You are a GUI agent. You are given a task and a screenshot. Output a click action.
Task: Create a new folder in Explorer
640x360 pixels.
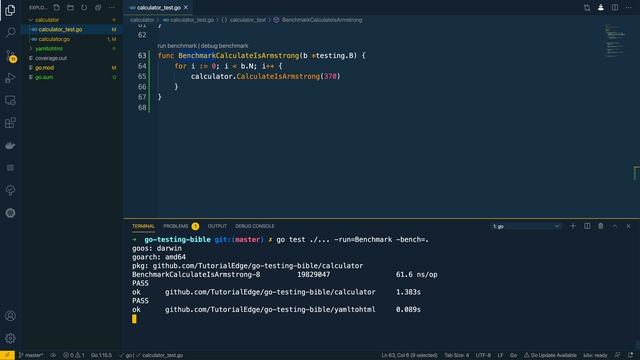click(70, 7)
